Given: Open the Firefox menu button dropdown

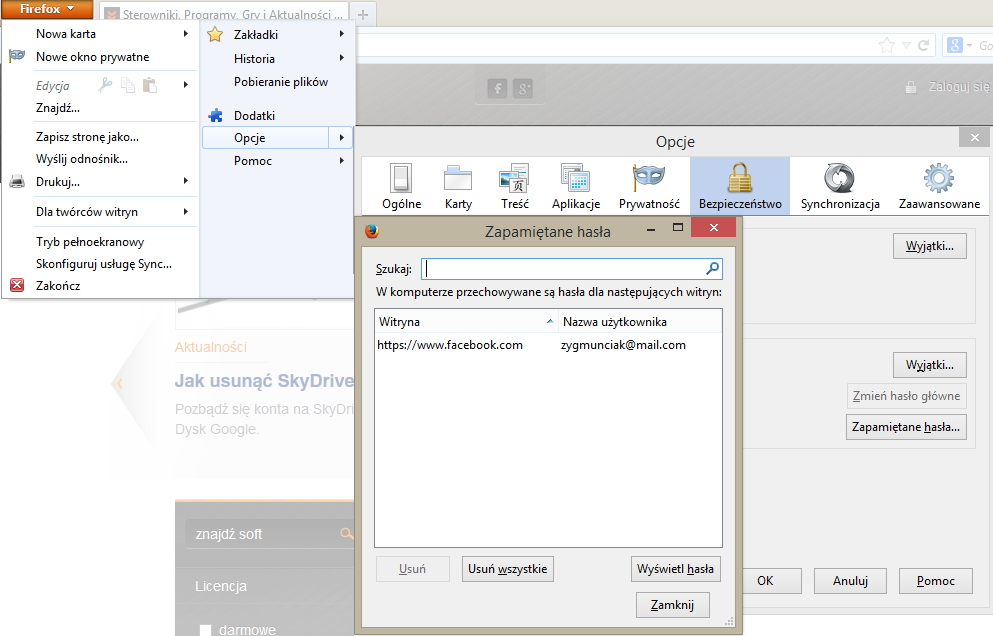Looking at the screenshot, I should (x=47, y=9).
